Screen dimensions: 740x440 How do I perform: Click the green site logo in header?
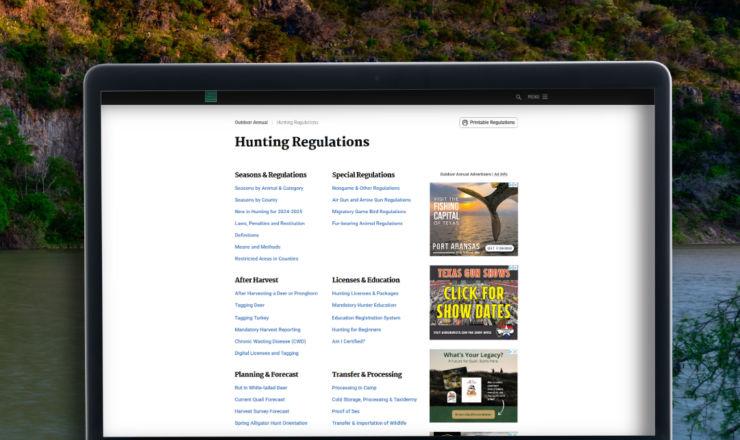[x=210, y=96]
